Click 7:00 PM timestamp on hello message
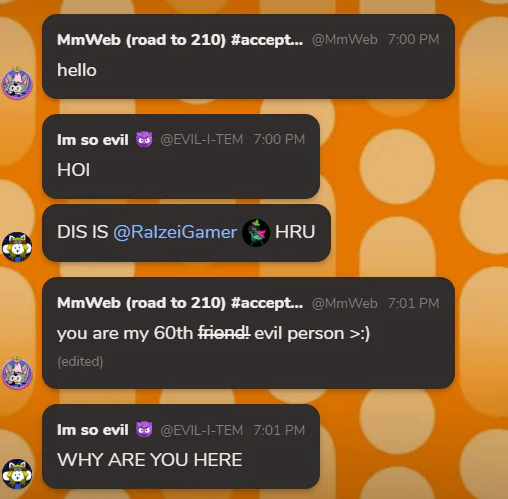The image size is (508, 499). point(414,39)
